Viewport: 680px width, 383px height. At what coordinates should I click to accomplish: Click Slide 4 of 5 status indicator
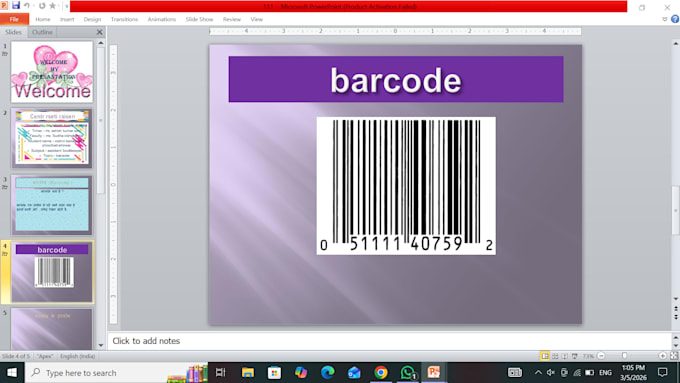[x=16, y=356]
